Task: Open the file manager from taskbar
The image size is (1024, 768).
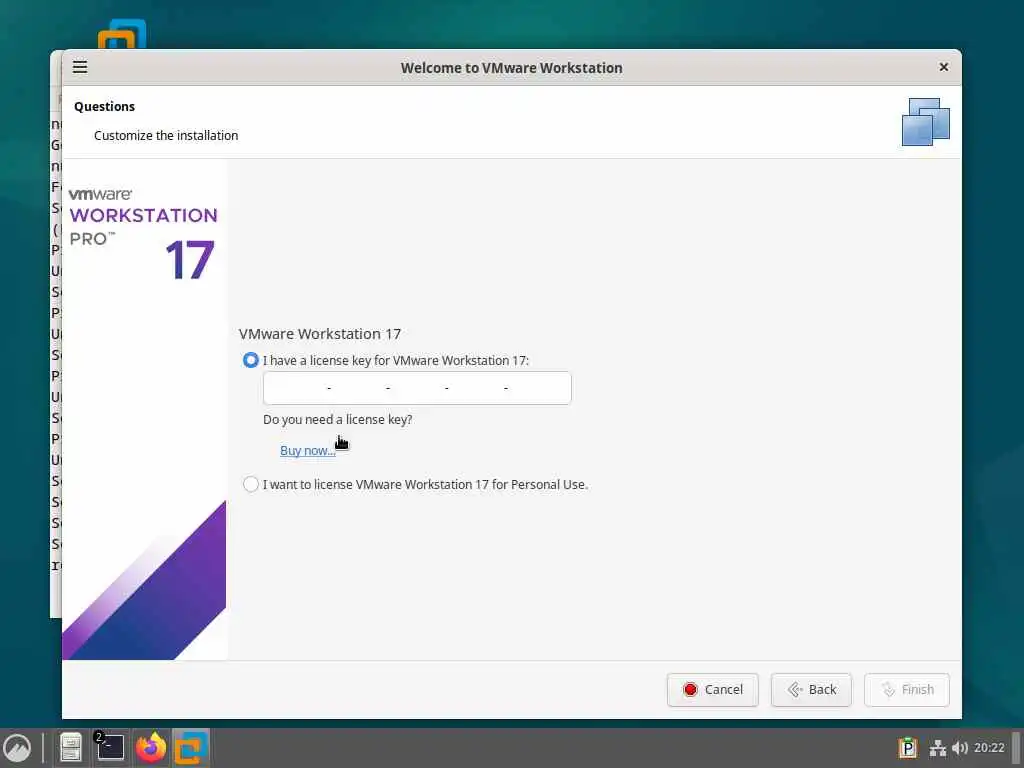Action: coord(71,747)
